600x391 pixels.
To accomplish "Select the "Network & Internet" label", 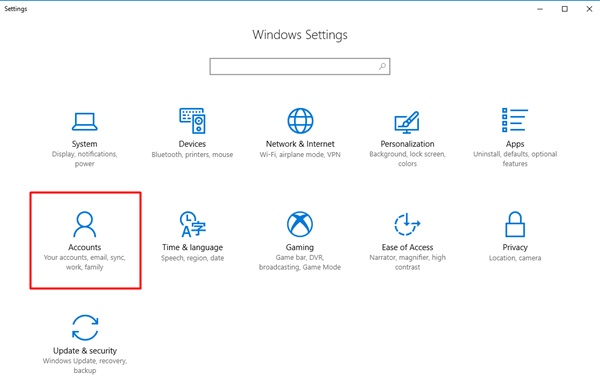I will tap(300, 144).
